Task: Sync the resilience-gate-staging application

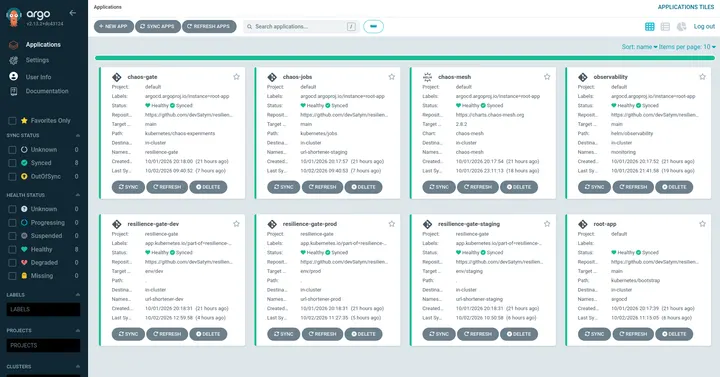Action: click(x=439, y=334)
